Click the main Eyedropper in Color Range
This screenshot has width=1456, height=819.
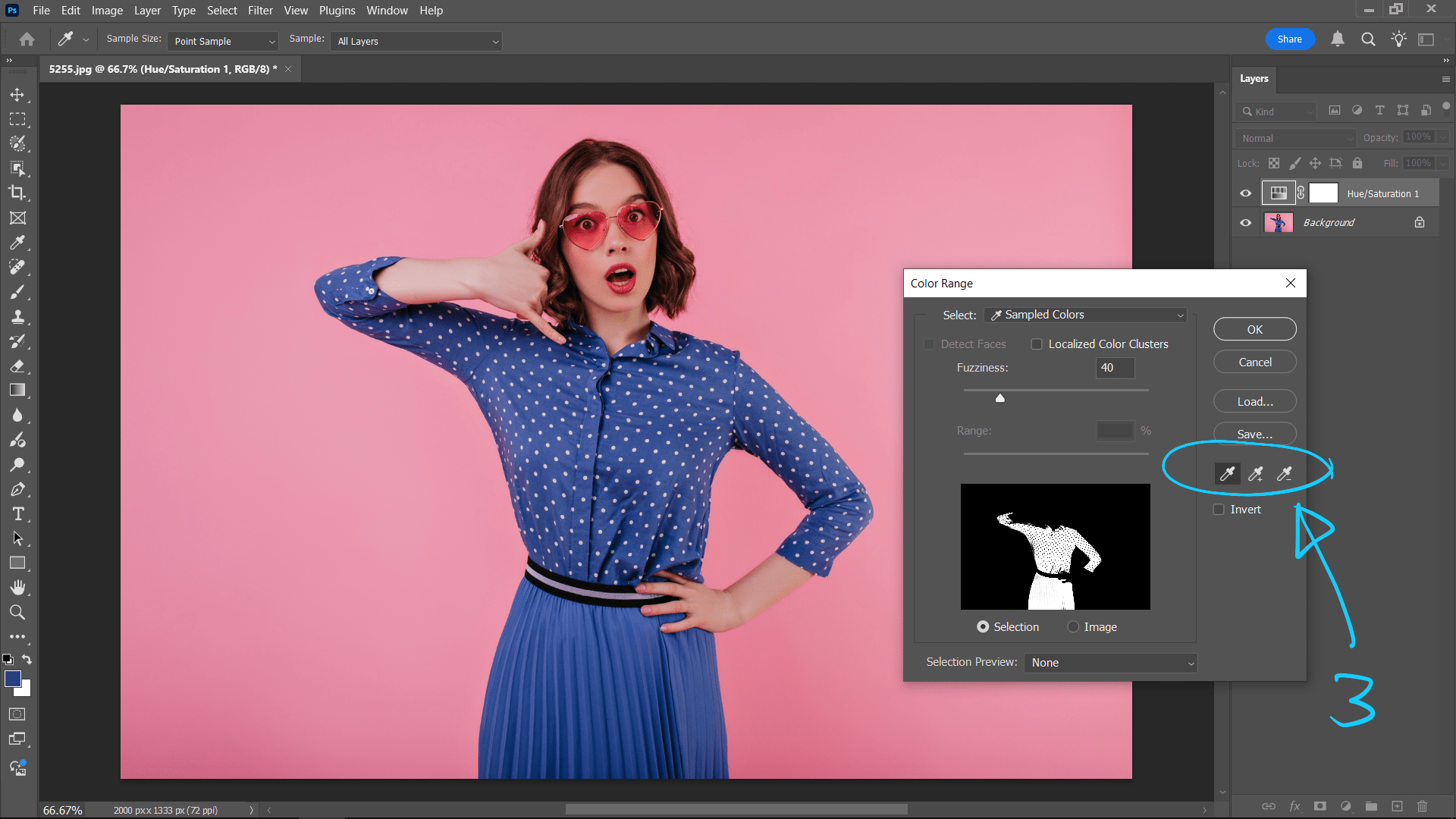click(1227, 474)
